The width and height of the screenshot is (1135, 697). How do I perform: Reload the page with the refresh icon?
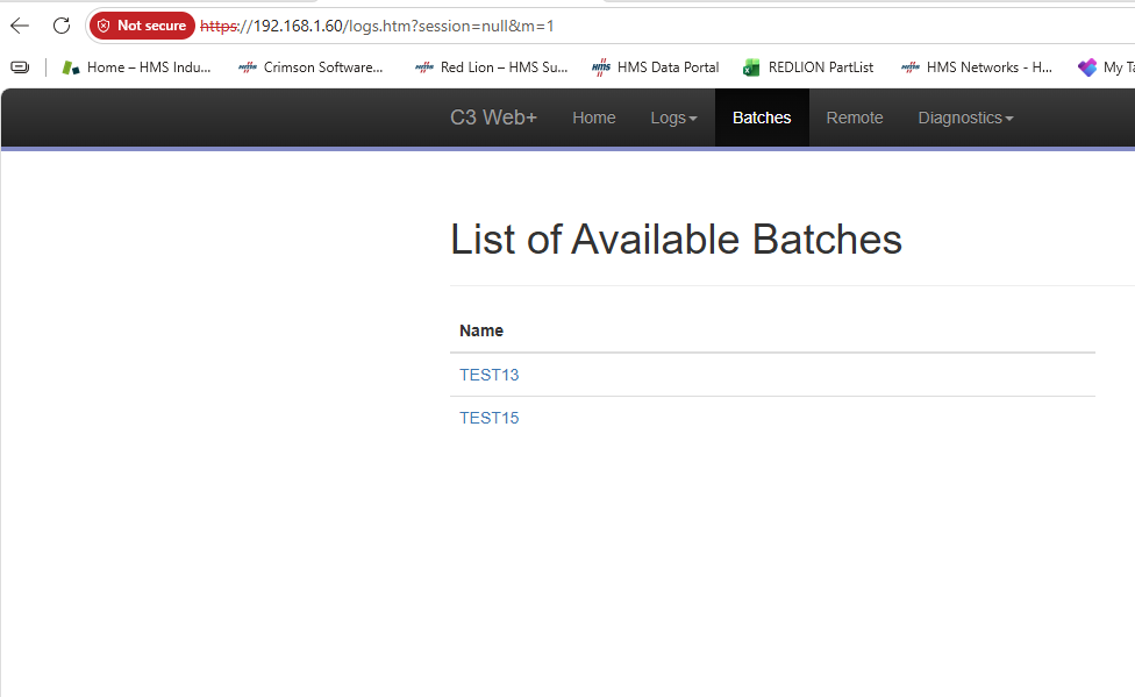pos(62,26)
